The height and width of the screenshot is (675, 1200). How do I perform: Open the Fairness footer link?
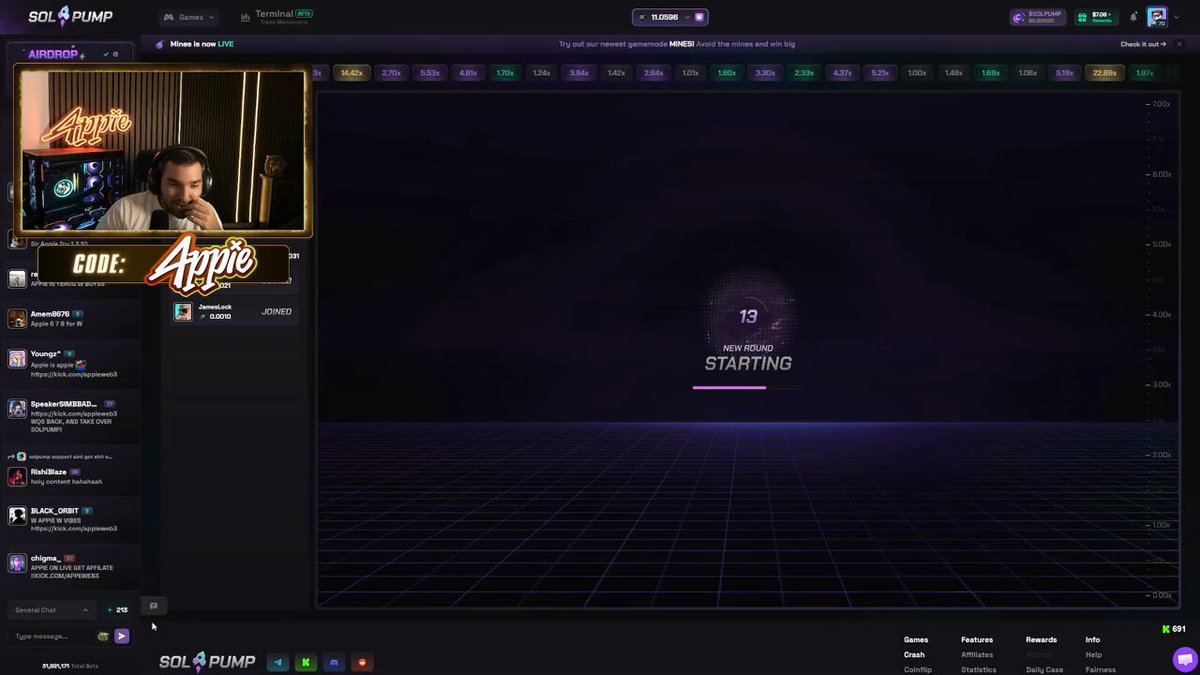click(1100, 670)
